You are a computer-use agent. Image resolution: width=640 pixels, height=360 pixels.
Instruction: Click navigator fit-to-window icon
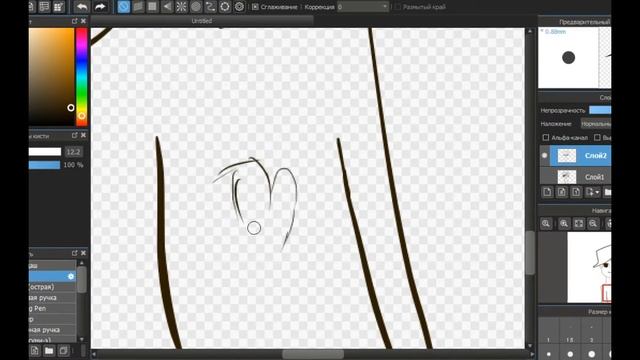tap(579, 223)
